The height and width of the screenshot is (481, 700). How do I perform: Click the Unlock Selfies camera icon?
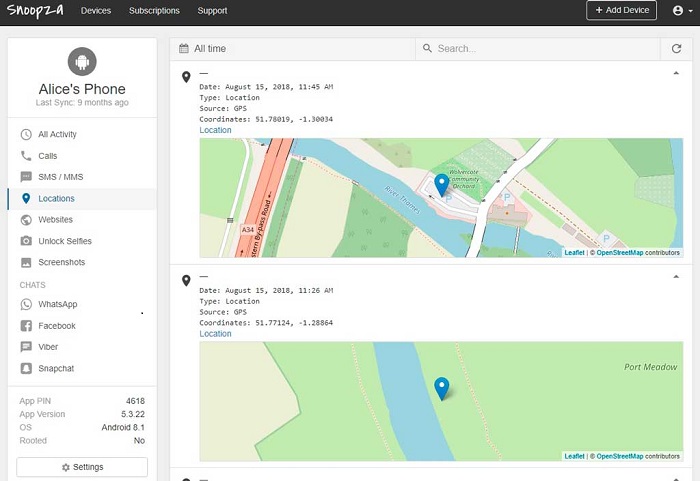click(26, 241)
